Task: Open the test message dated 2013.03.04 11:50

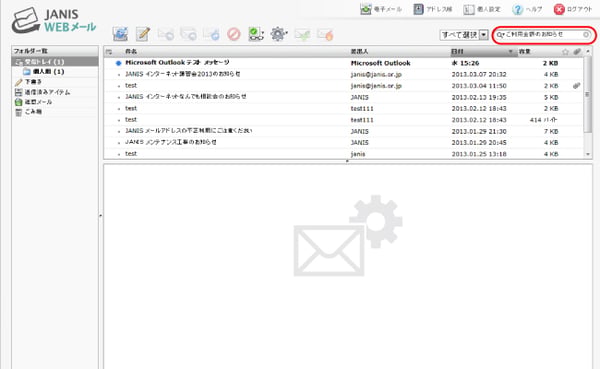Action: pyautogui.click(x=344, y=86)
